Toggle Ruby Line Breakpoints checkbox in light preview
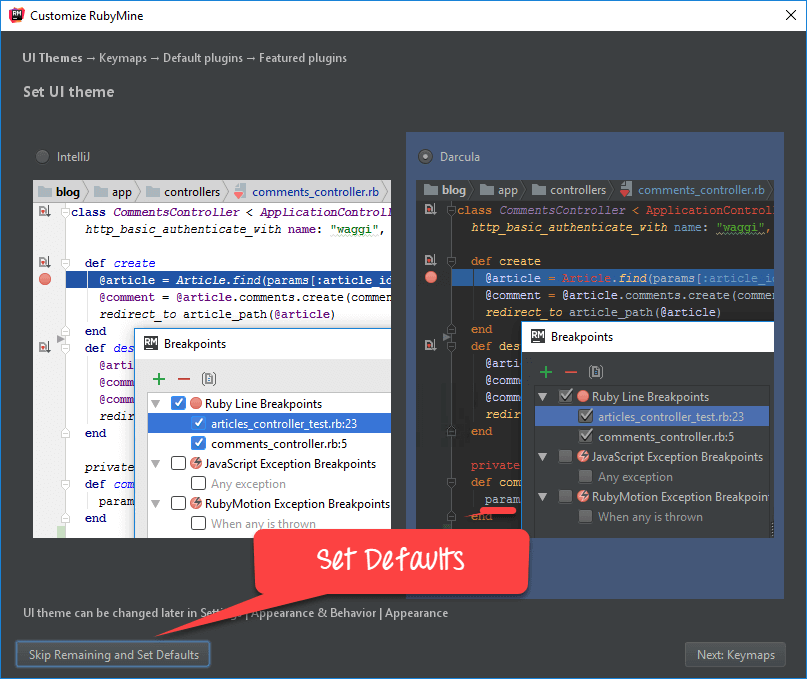The width and height of the screenshot is (807, 679). pos(178,404)
